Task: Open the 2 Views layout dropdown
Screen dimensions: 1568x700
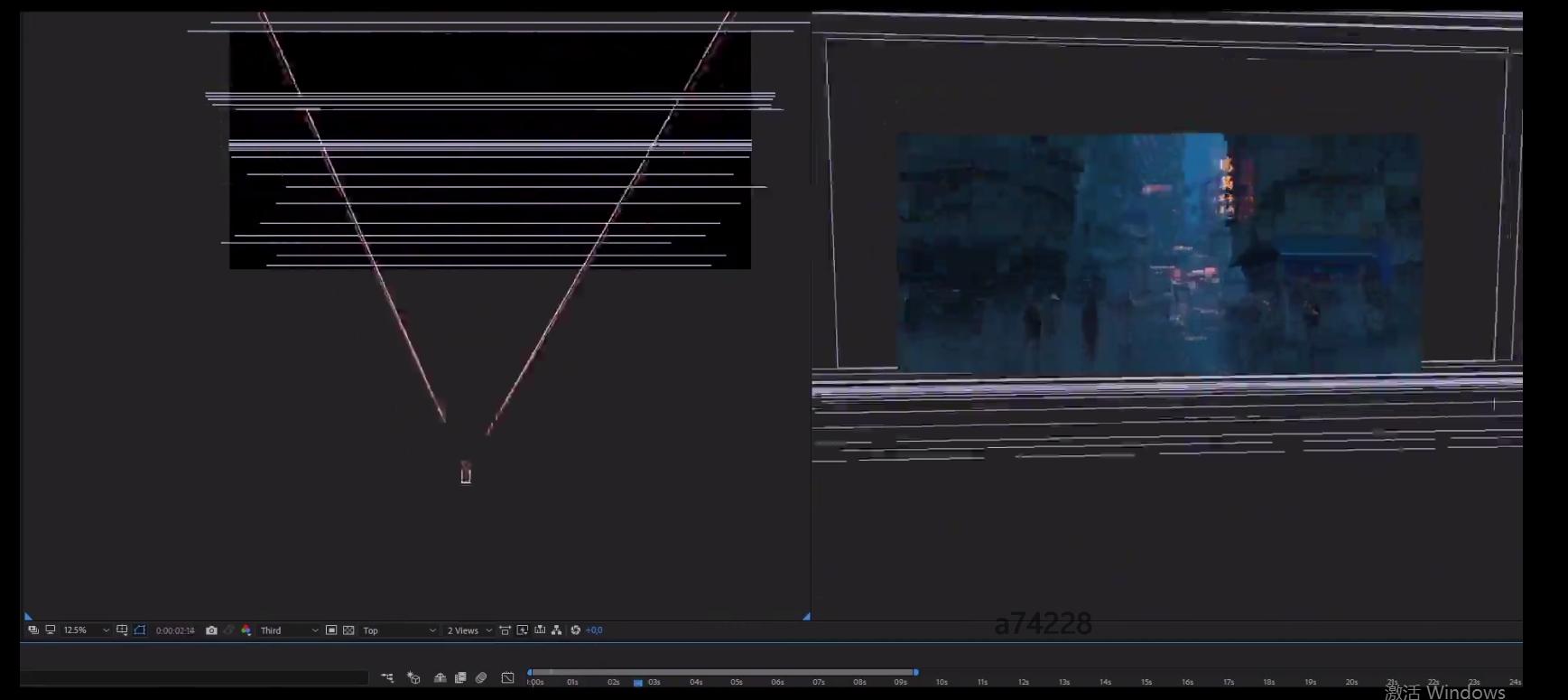Action: (x=469, y=630)
